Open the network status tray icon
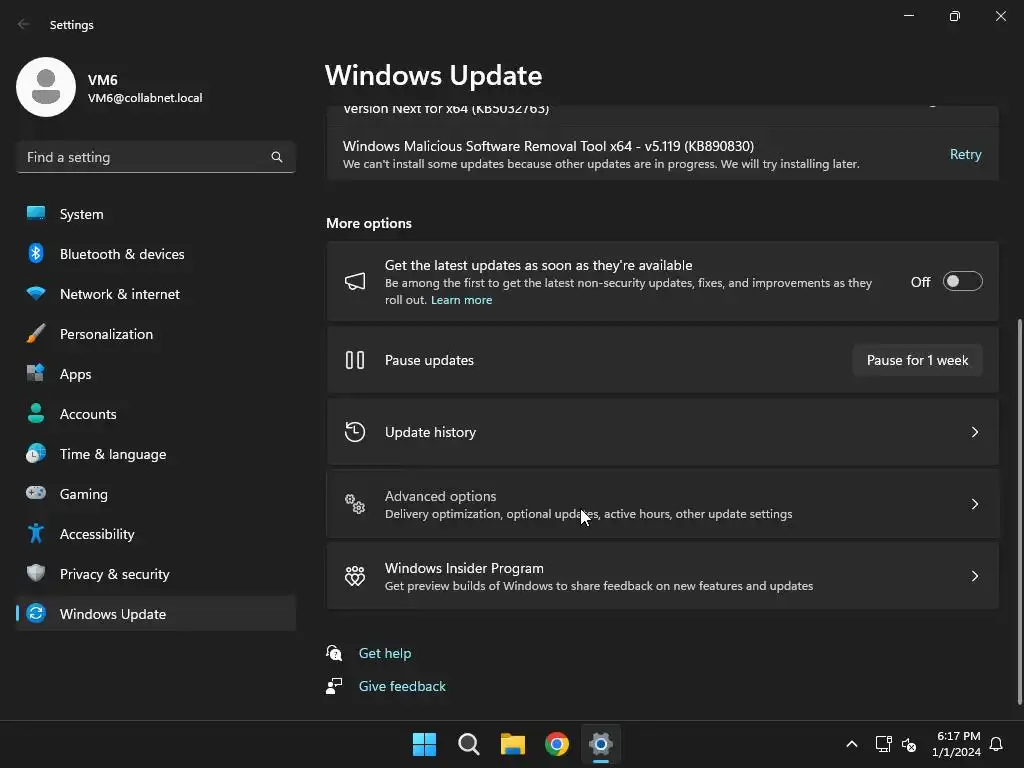Screen dimensions: 1024x768 (x=884, y=744)
